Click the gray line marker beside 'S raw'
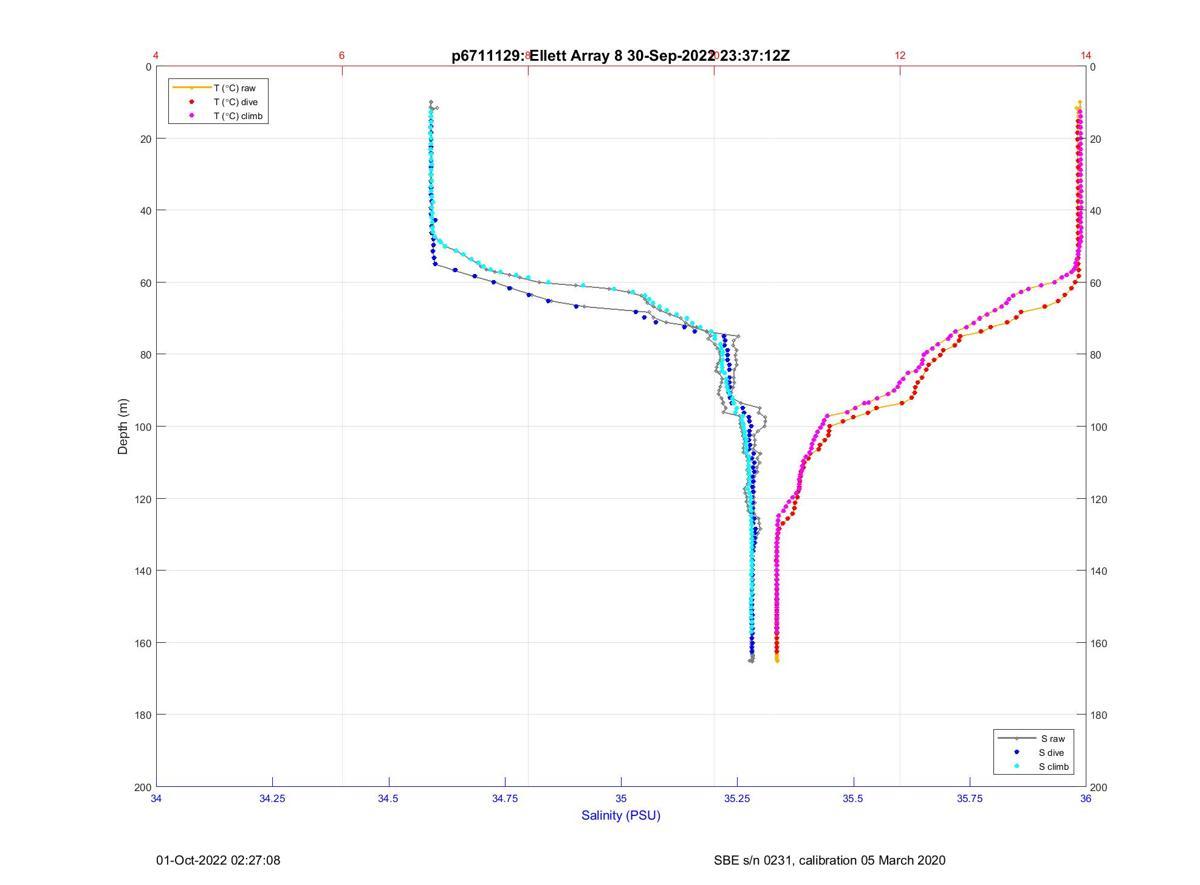This screenshot has width=1200, height=885. click(1016, 738)
